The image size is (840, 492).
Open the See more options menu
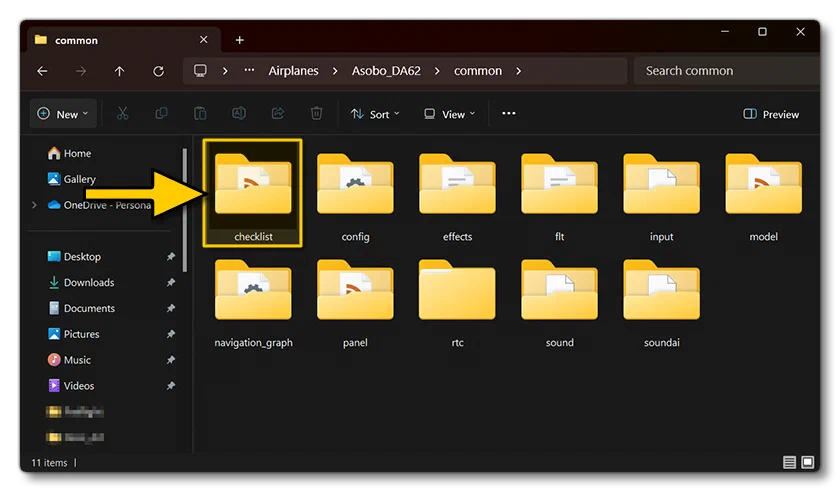pos(509,114)
